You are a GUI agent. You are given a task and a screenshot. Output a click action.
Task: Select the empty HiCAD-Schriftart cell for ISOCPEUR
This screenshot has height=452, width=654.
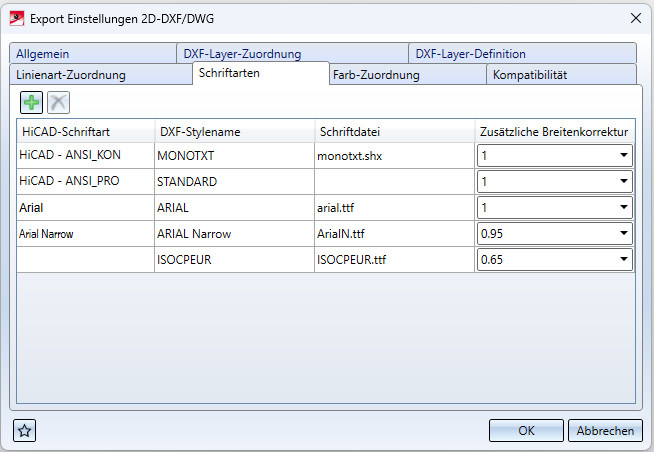coord(85,259)
